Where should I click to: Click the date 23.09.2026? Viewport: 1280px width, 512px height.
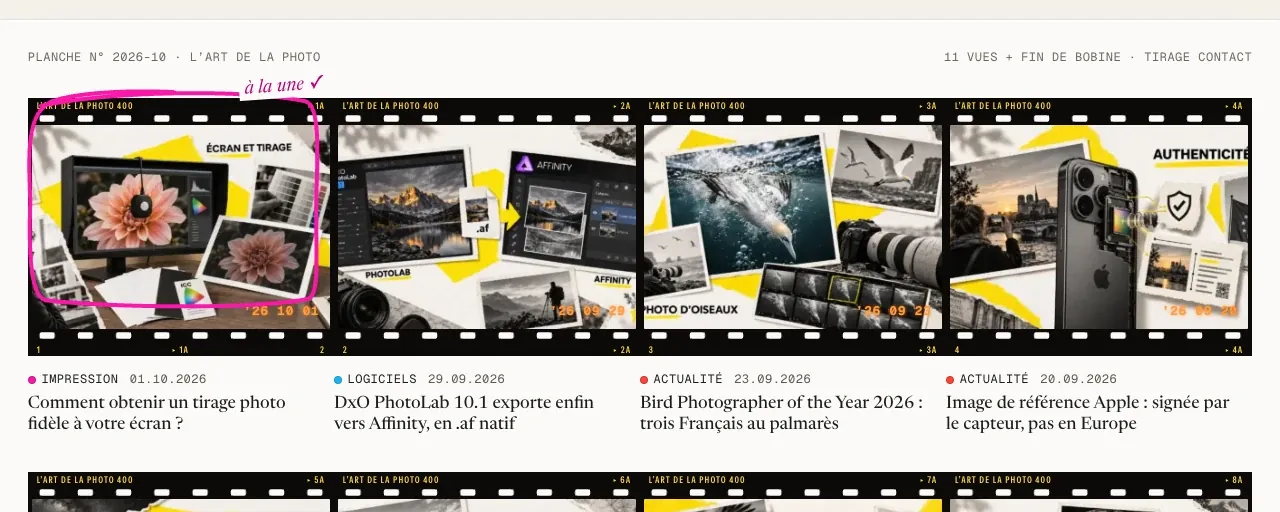click(772, 380)
